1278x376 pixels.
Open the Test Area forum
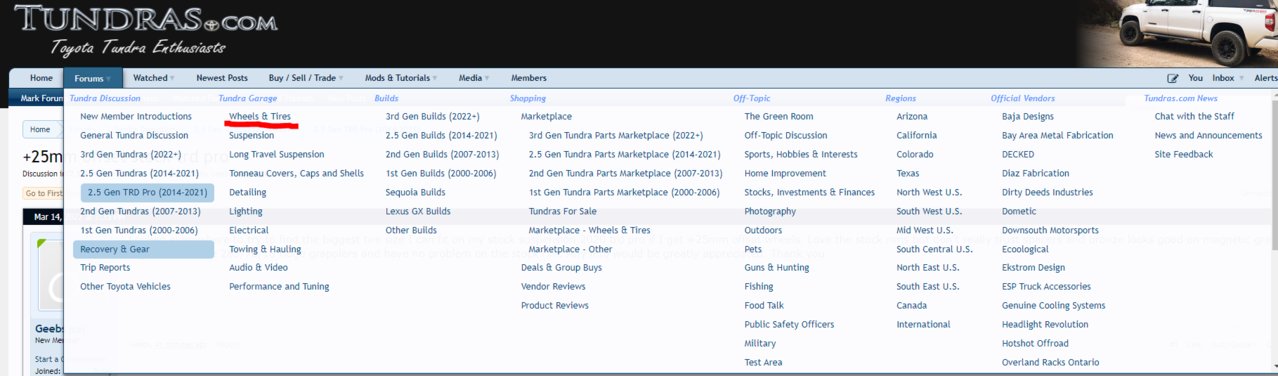763,362
